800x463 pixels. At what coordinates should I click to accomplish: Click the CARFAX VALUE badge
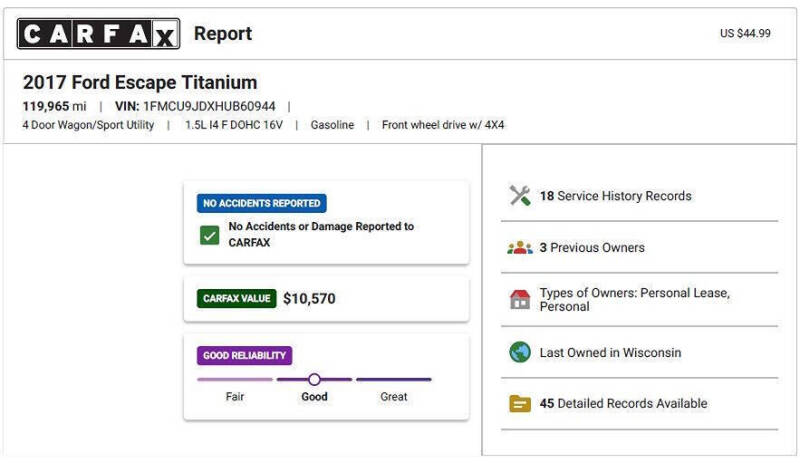click(237, 299)
